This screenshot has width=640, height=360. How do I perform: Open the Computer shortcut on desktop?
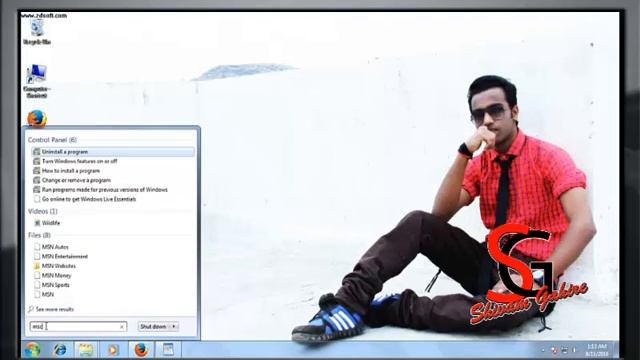37,81
